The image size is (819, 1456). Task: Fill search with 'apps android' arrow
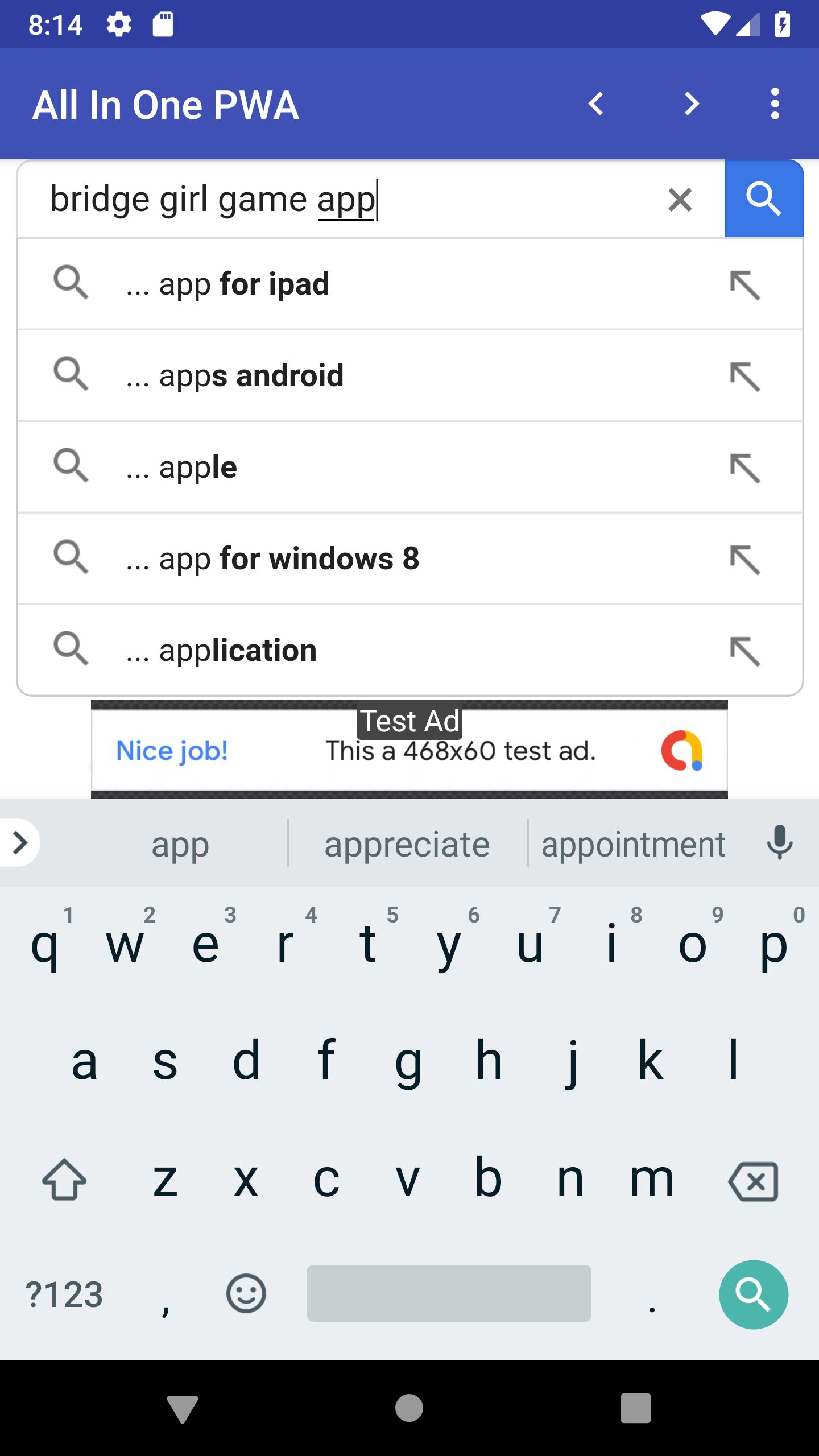[x=744, y=376]
